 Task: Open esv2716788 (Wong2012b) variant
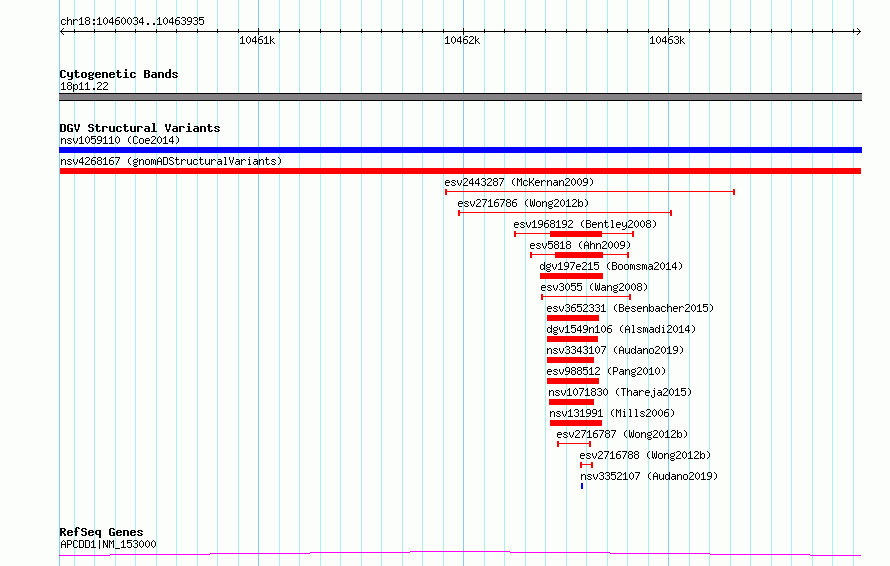[645, 455]
